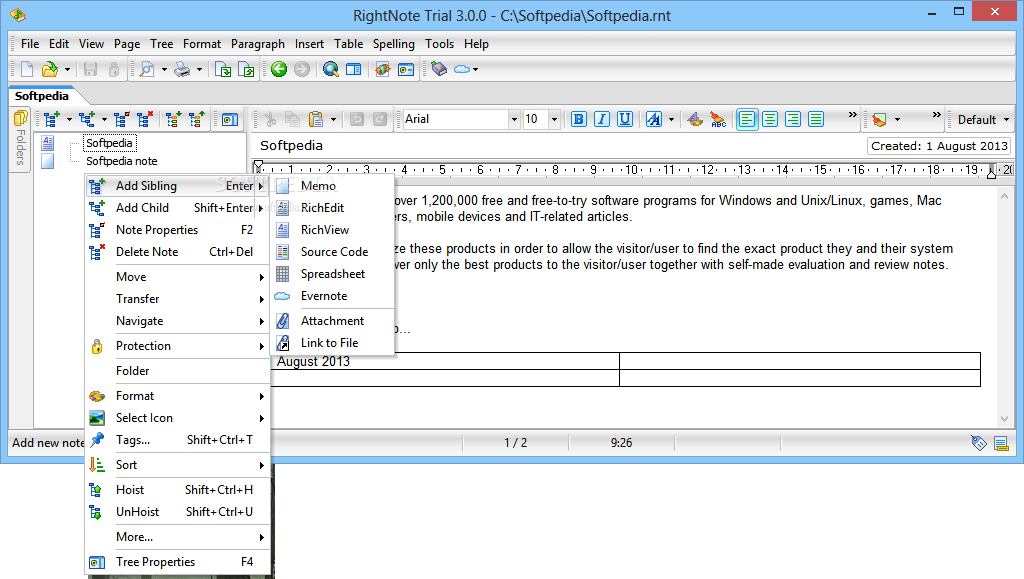Click the purple book icon
Viewport: 1024px width, 579px height.
(x=439, y=69)
